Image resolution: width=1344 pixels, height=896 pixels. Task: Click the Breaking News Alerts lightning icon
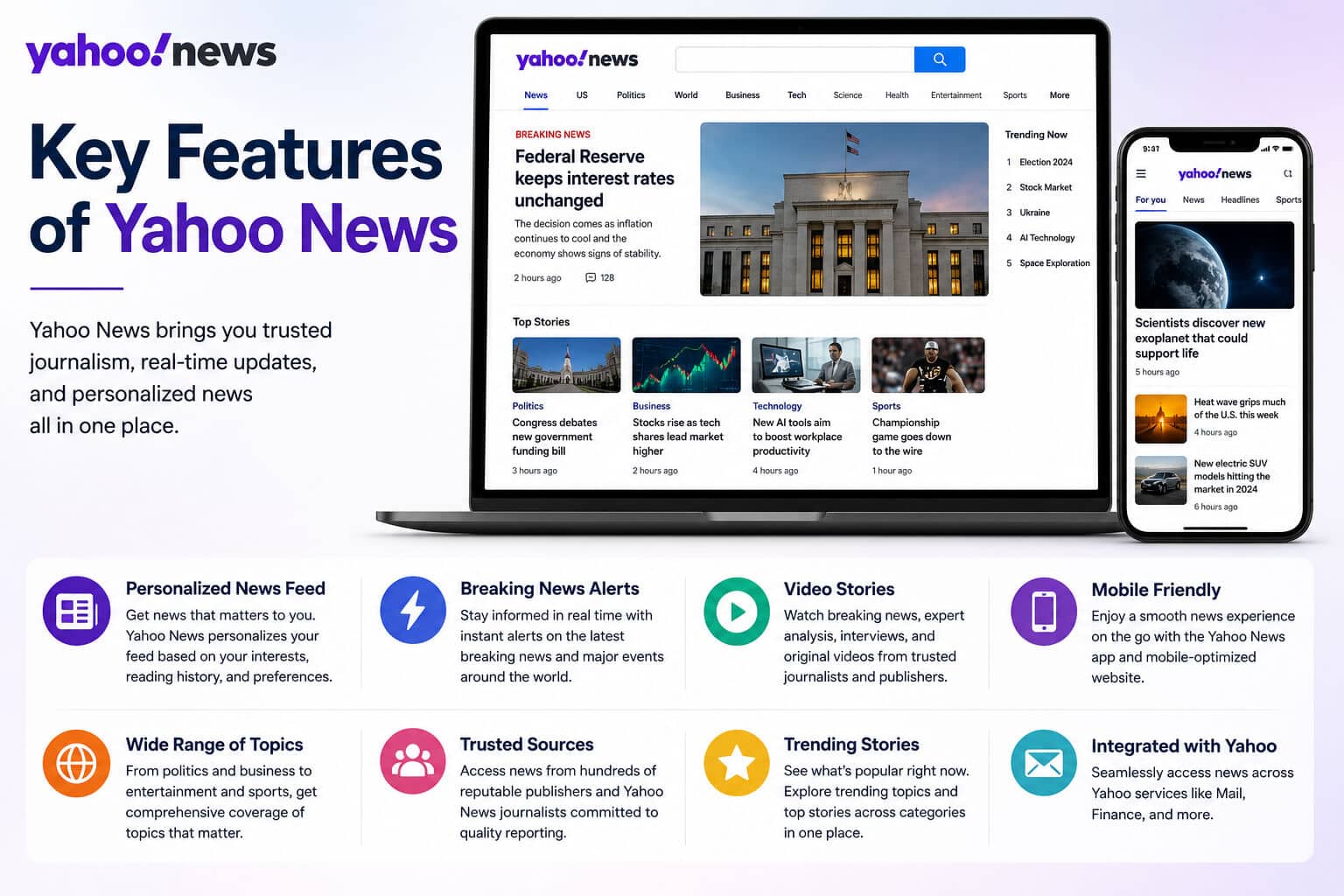click(x=413, y=611)
